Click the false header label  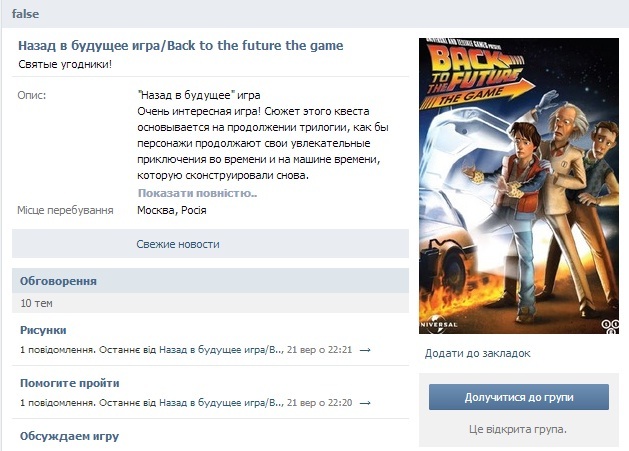[x=25, y=14]
